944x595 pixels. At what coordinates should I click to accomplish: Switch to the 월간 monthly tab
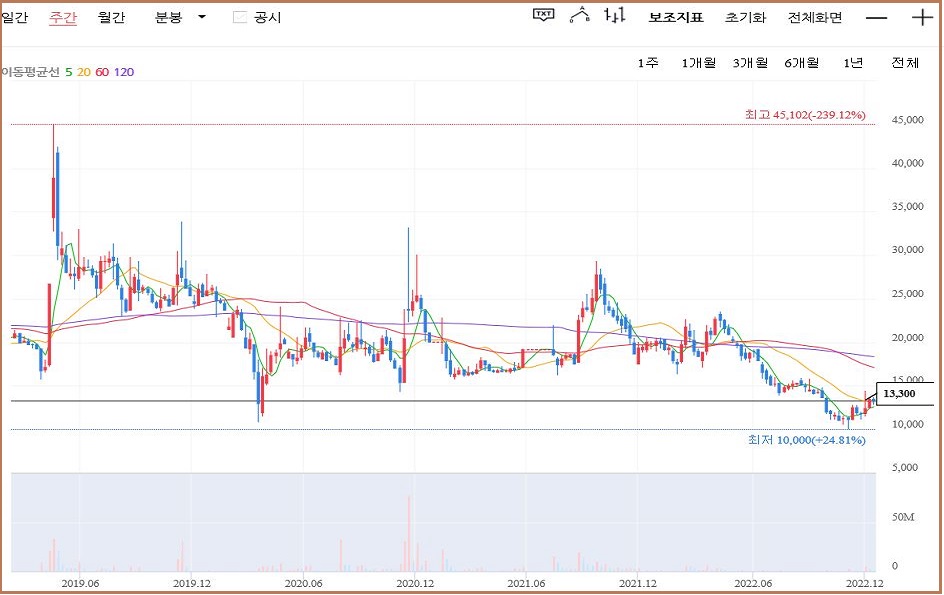pos(112,17)
